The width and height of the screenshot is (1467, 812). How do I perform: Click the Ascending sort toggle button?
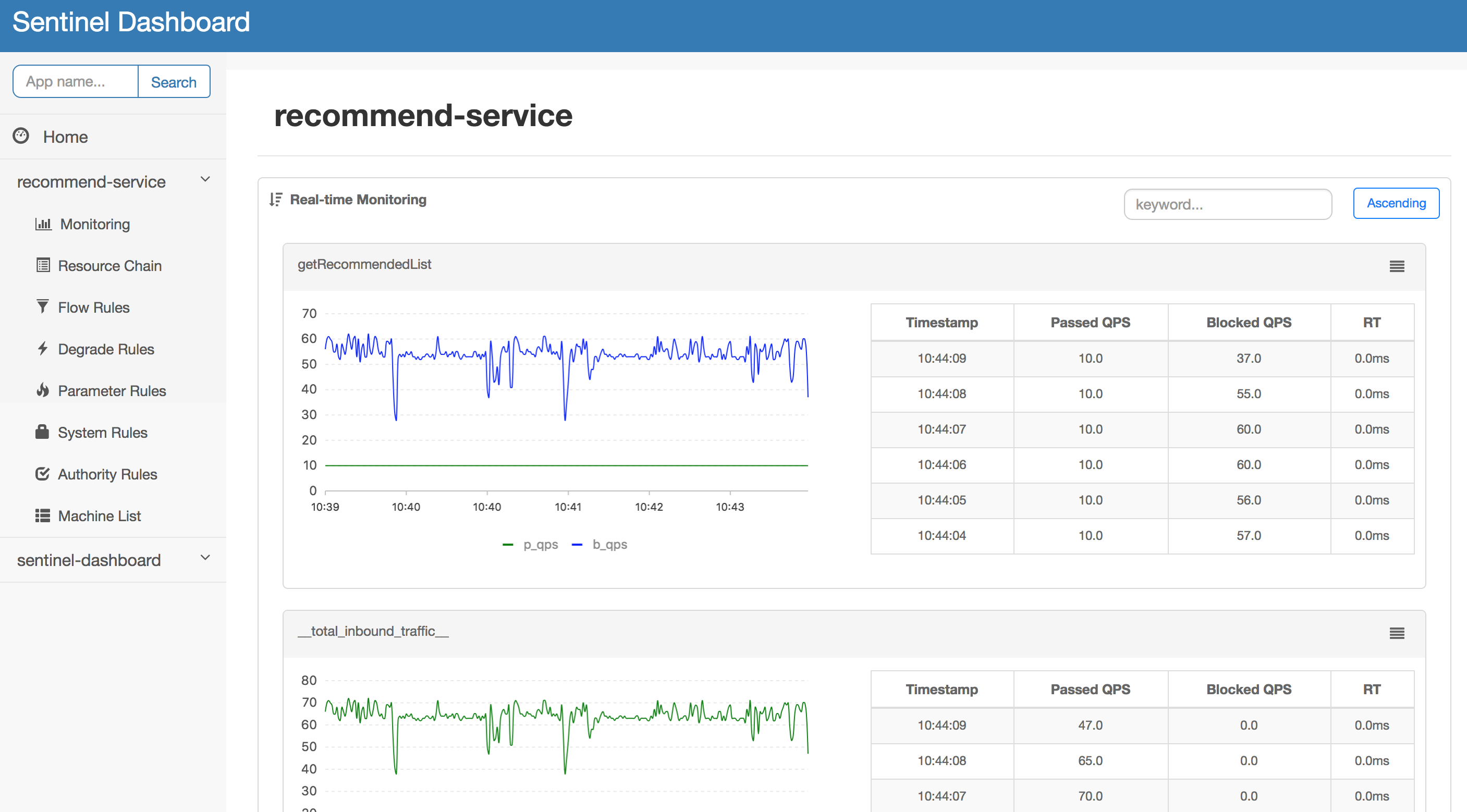(x=1396, y=203)
